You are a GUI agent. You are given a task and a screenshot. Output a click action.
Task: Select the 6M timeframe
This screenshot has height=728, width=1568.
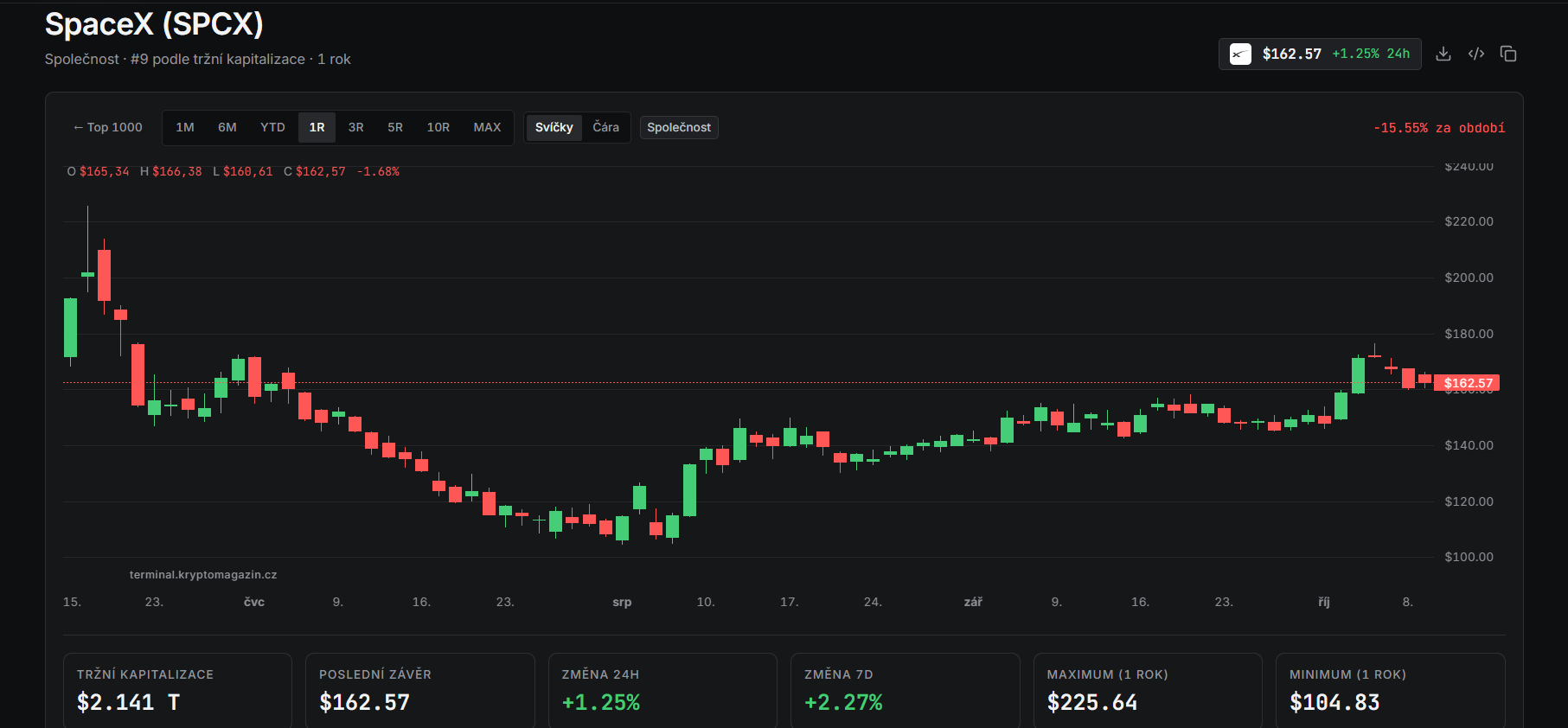point(227,127)
